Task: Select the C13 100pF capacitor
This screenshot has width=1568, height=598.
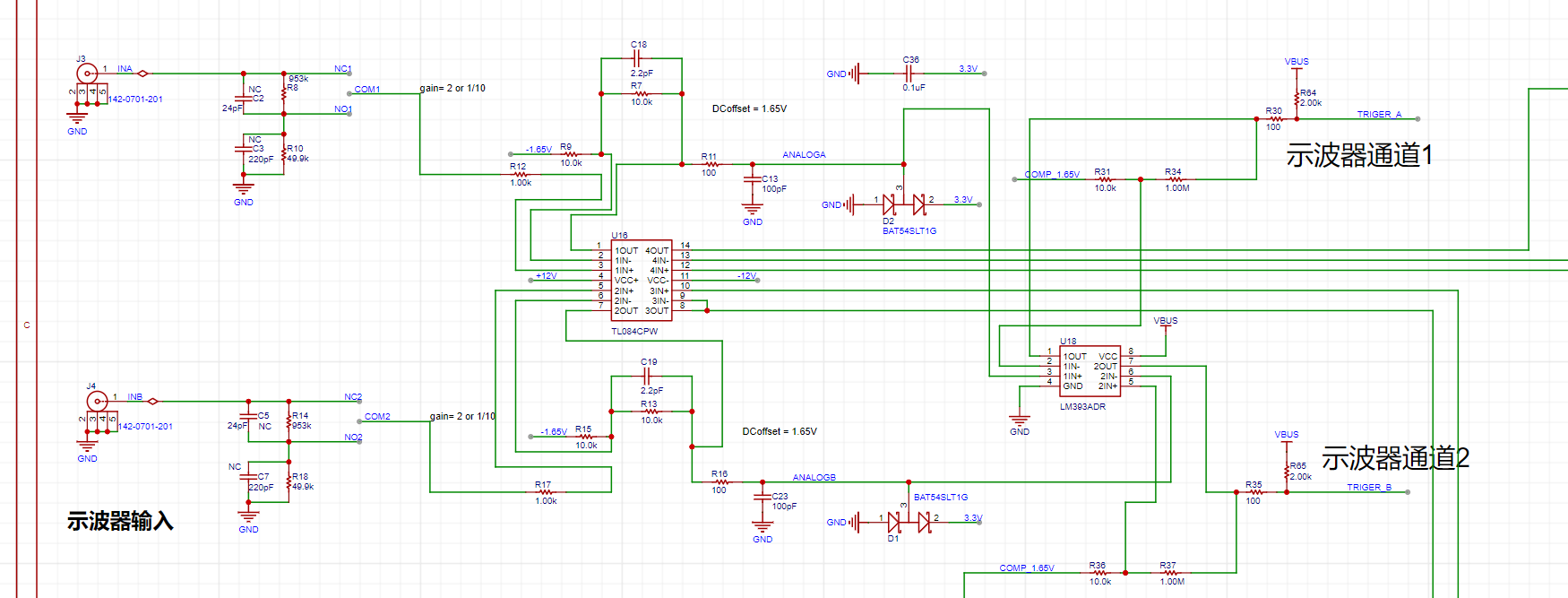Action: tap(753, 180)
